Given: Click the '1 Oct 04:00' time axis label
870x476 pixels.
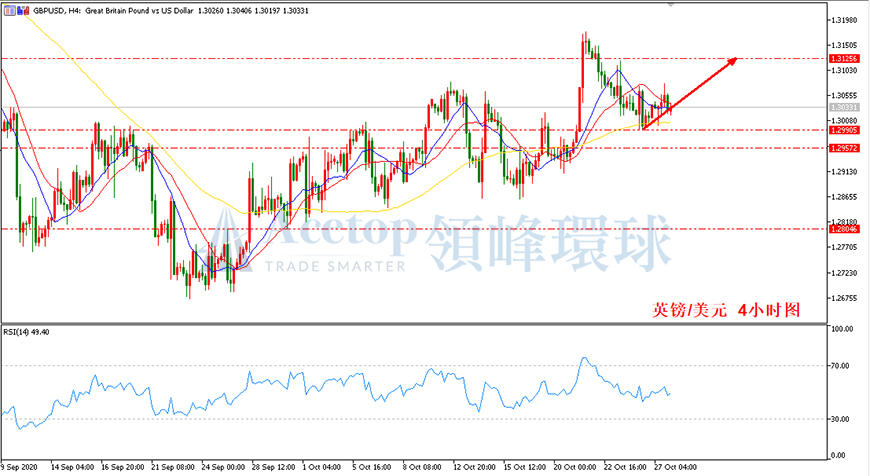Looking at the screenshot, I should click(322, 467).
